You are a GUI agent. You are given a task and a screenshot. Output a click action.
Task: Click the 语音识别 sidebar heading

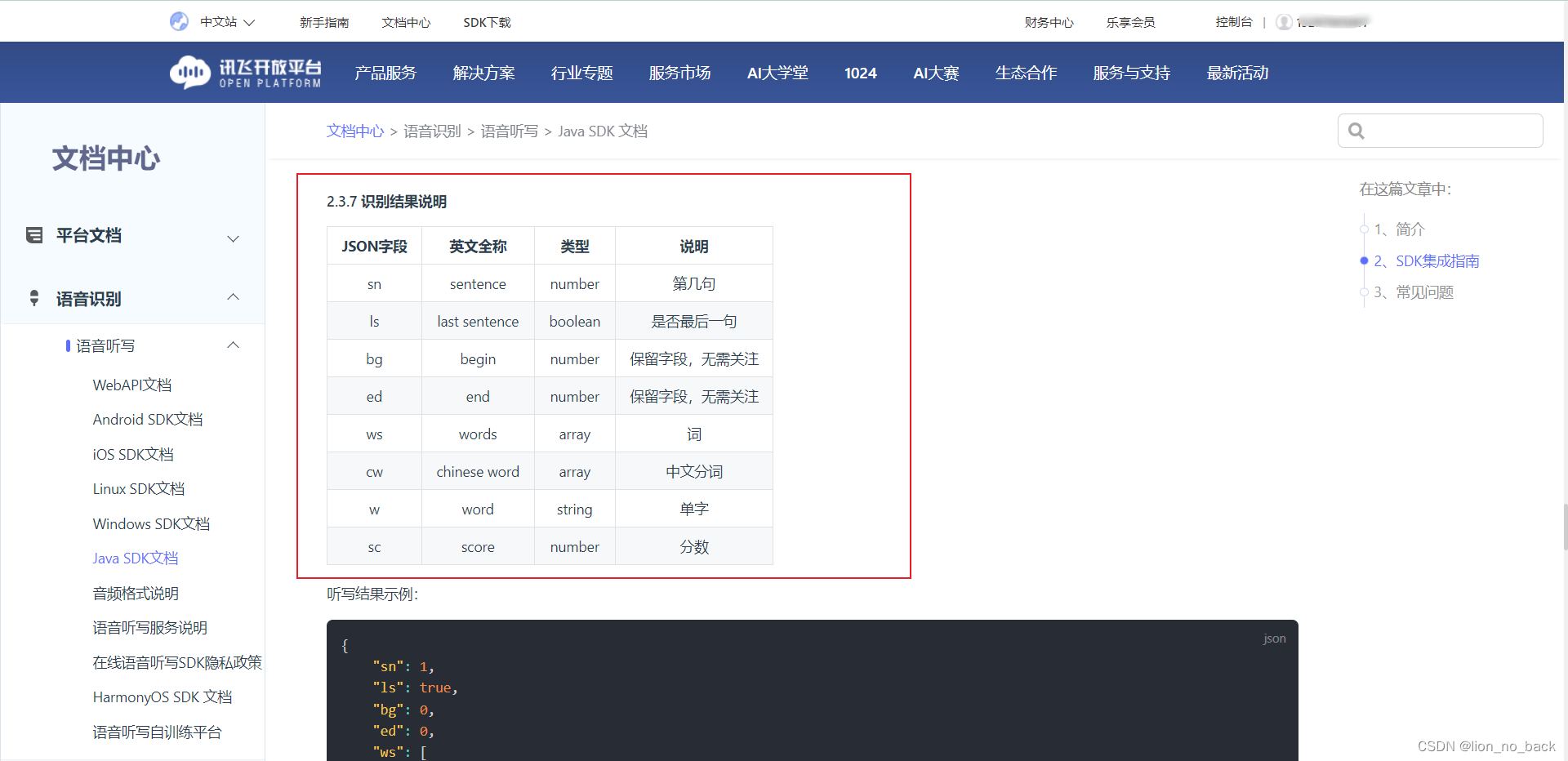[x=89, y=299]
